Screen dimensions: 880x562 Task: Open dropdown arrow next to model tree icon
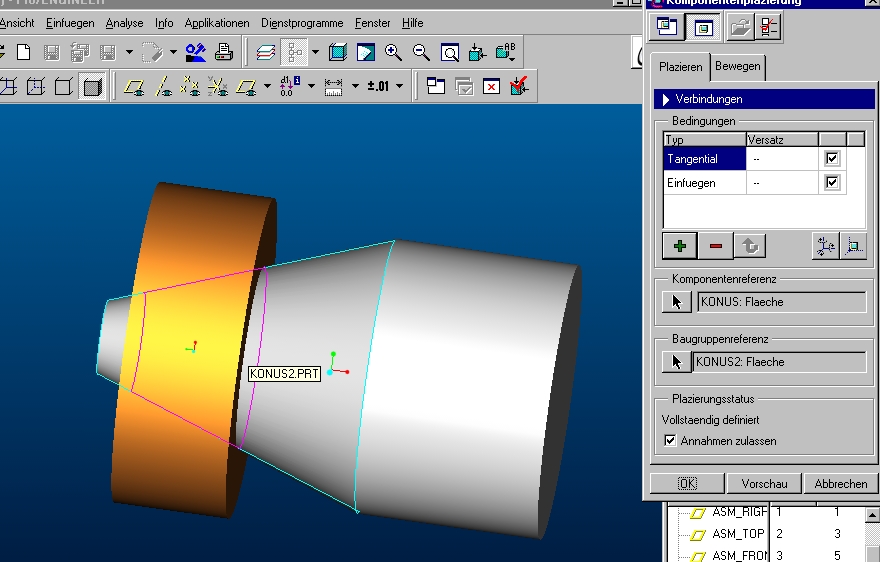[316, 53]
